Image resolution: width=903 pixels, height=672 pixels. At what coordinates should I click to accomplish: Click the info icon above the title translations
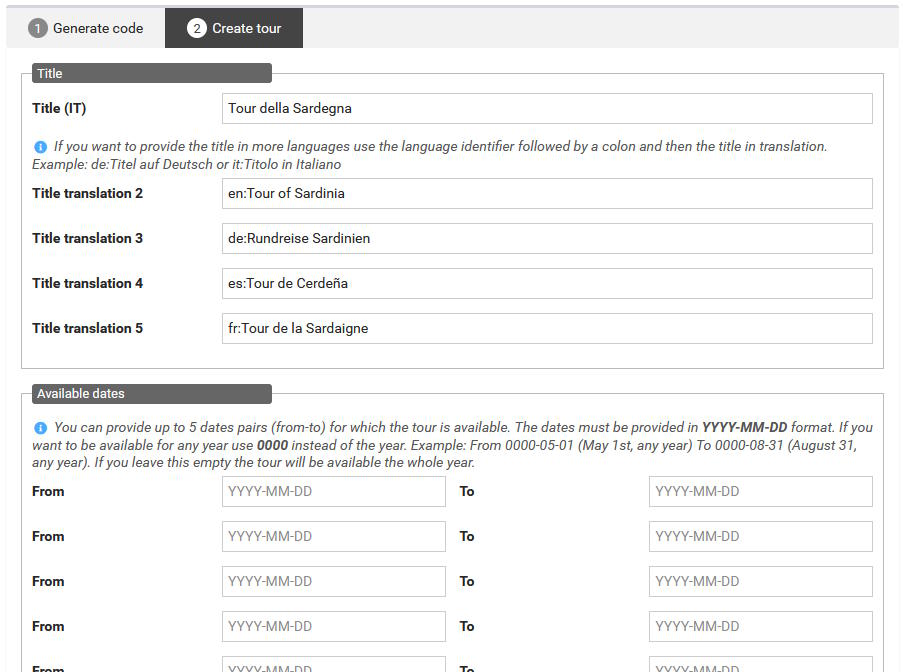40,147
